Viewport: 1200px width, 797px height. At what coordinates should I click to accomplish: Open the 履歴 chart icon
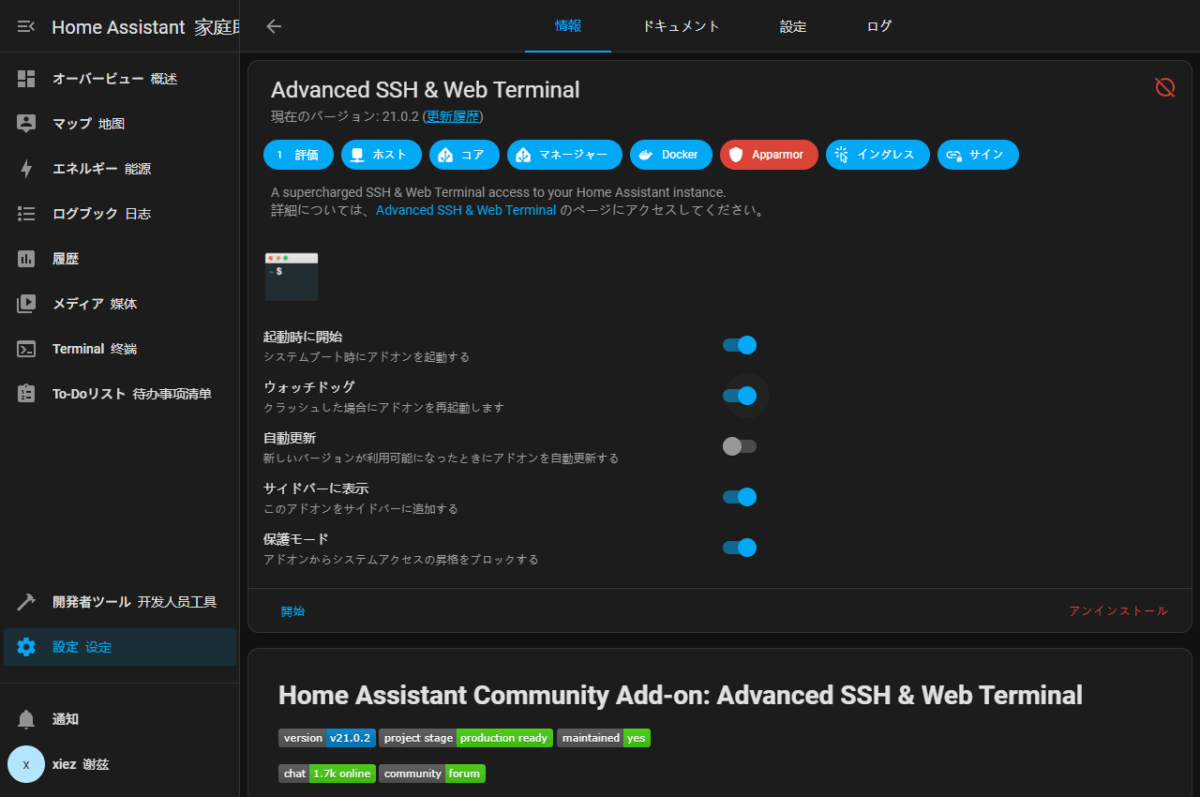pyautogui.click(x=27, y=259)
